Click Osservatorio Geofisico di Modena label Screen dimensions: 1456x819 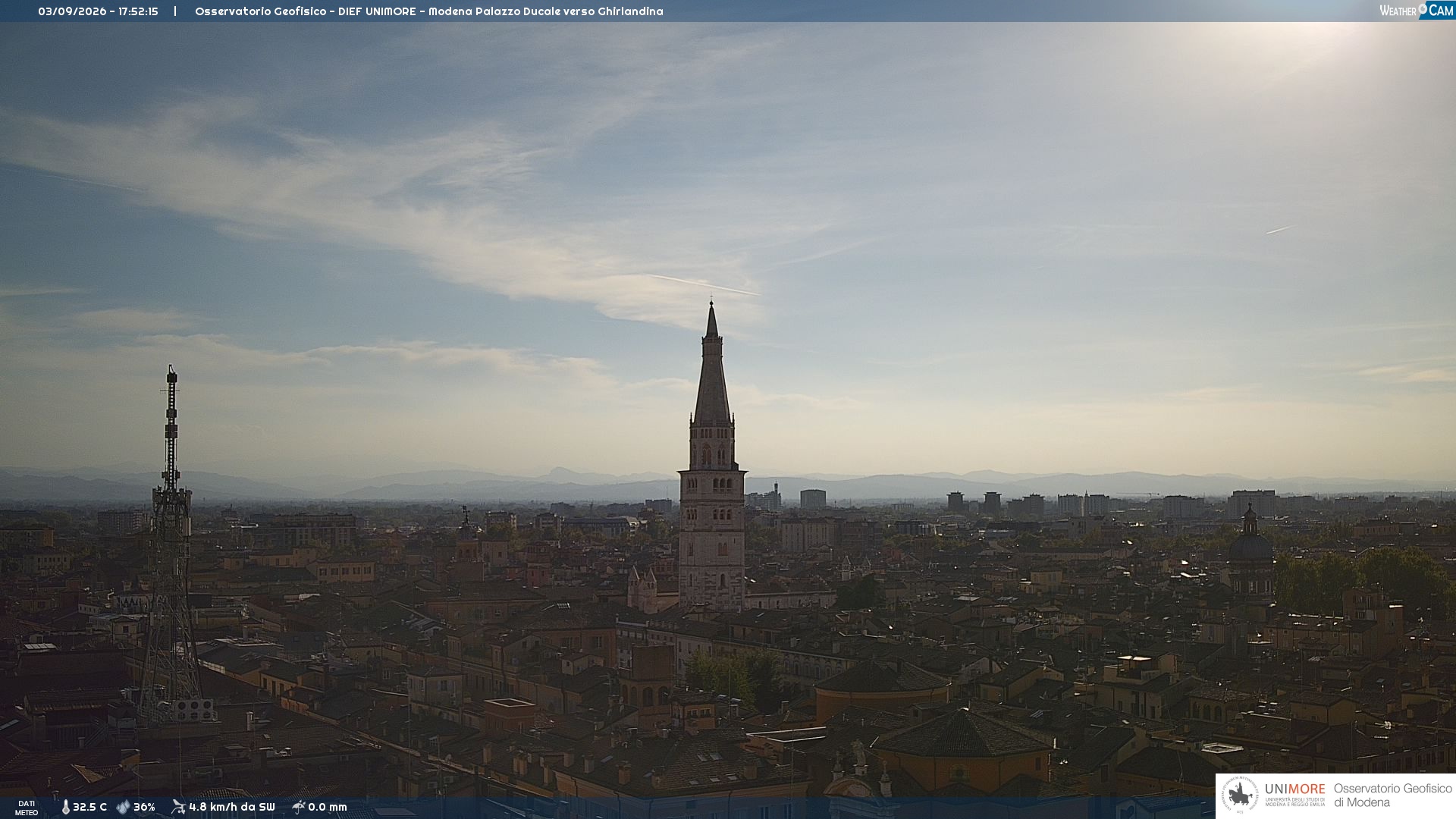pyautogui.click(x=1392, y=795)
